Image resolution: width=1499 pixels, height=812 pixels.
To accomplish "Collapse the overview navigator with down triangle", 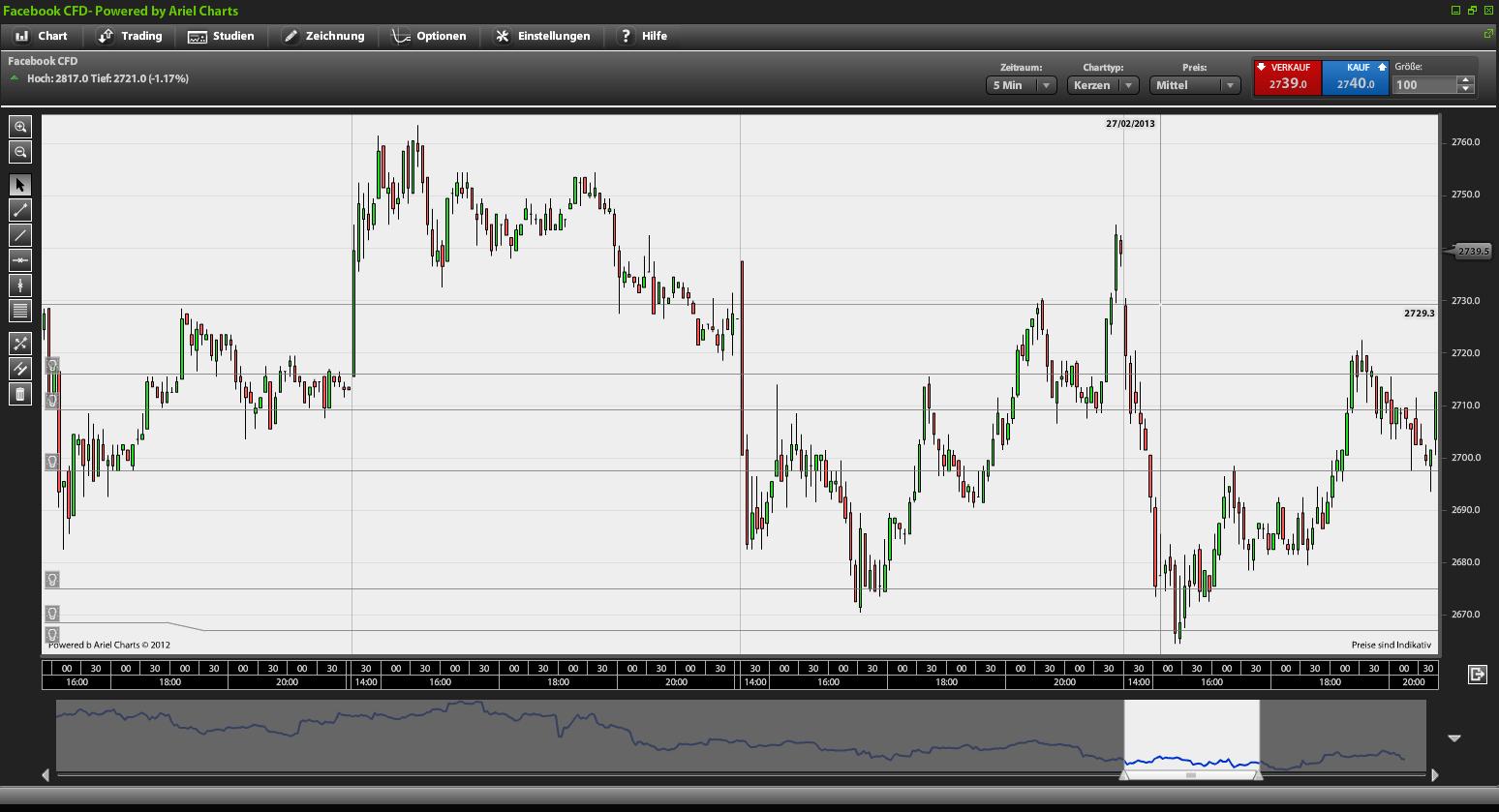I will pos(1453,738).
